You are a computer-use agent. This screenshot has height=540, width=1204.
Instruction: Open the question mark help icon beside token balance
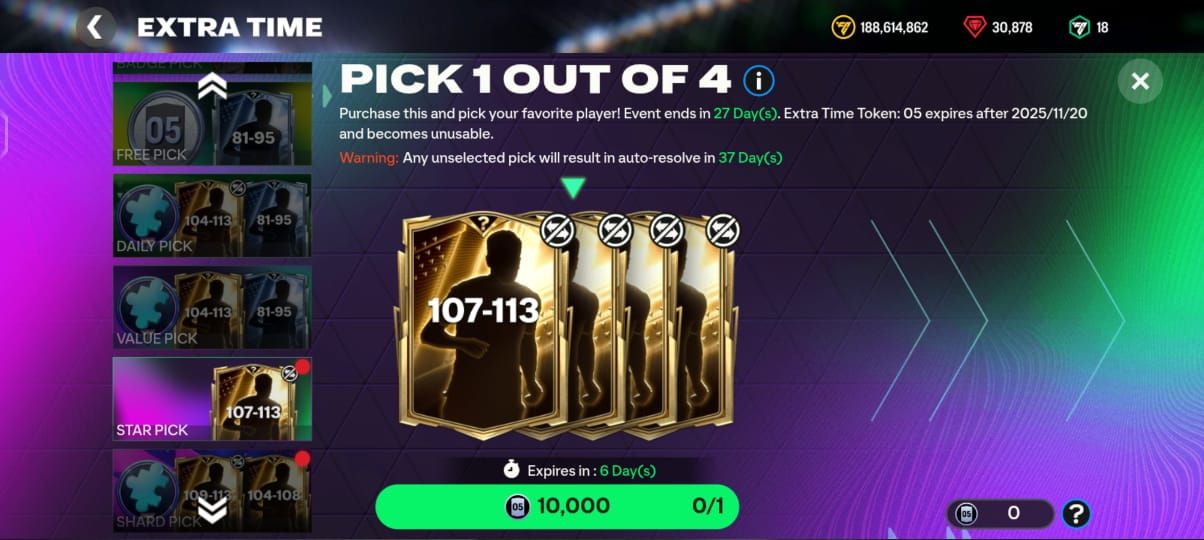pyautogui.click(x=1075, y=514)
